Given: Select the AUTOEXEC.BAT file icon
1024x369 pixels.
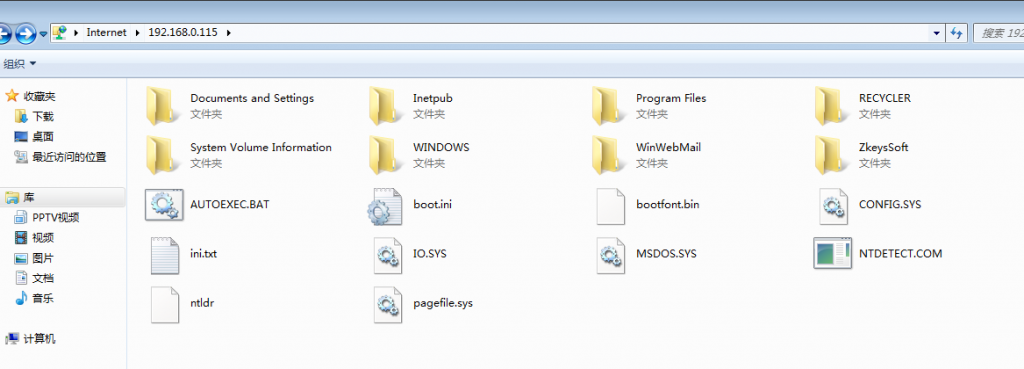Looking at the screenshot, I should 164,204.
